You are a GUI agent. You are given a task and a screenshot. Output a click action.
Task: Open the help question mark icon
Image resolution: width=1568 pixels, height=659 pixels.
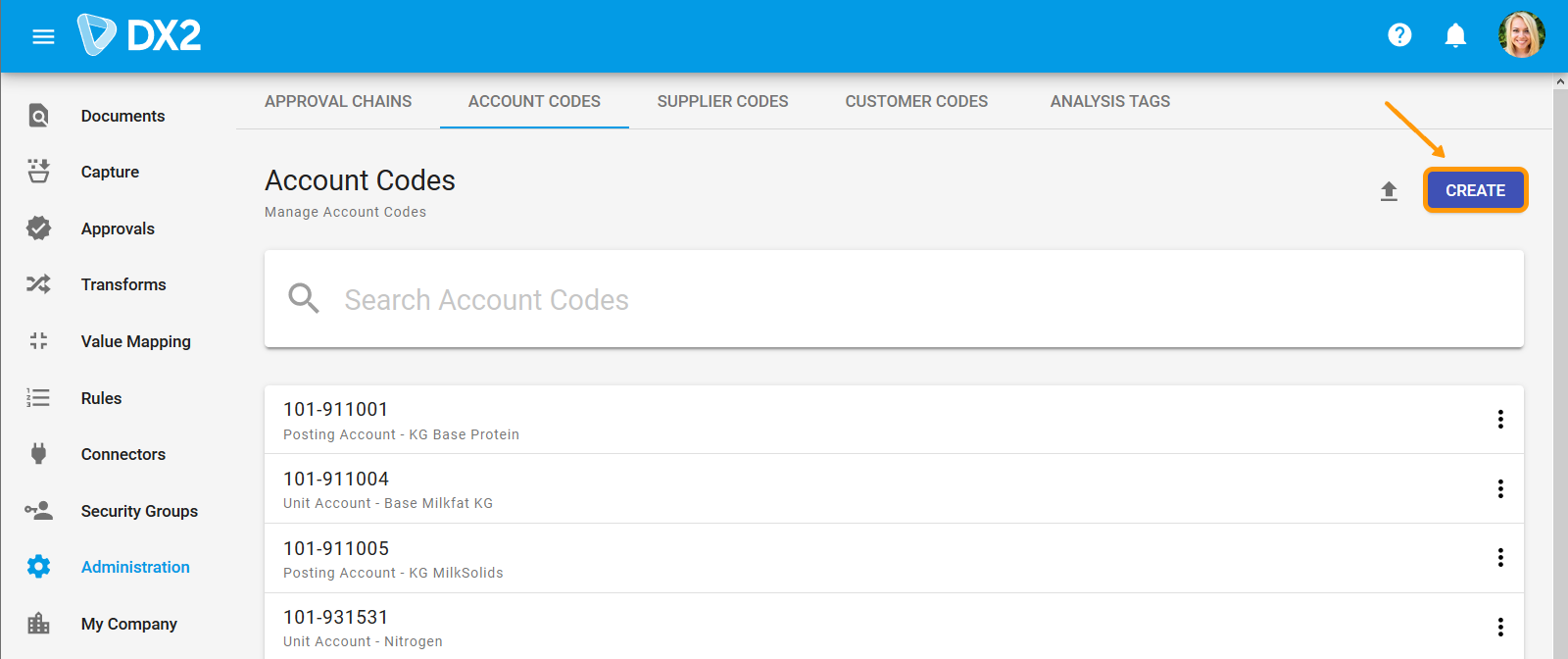click(x=1399, y=35)
